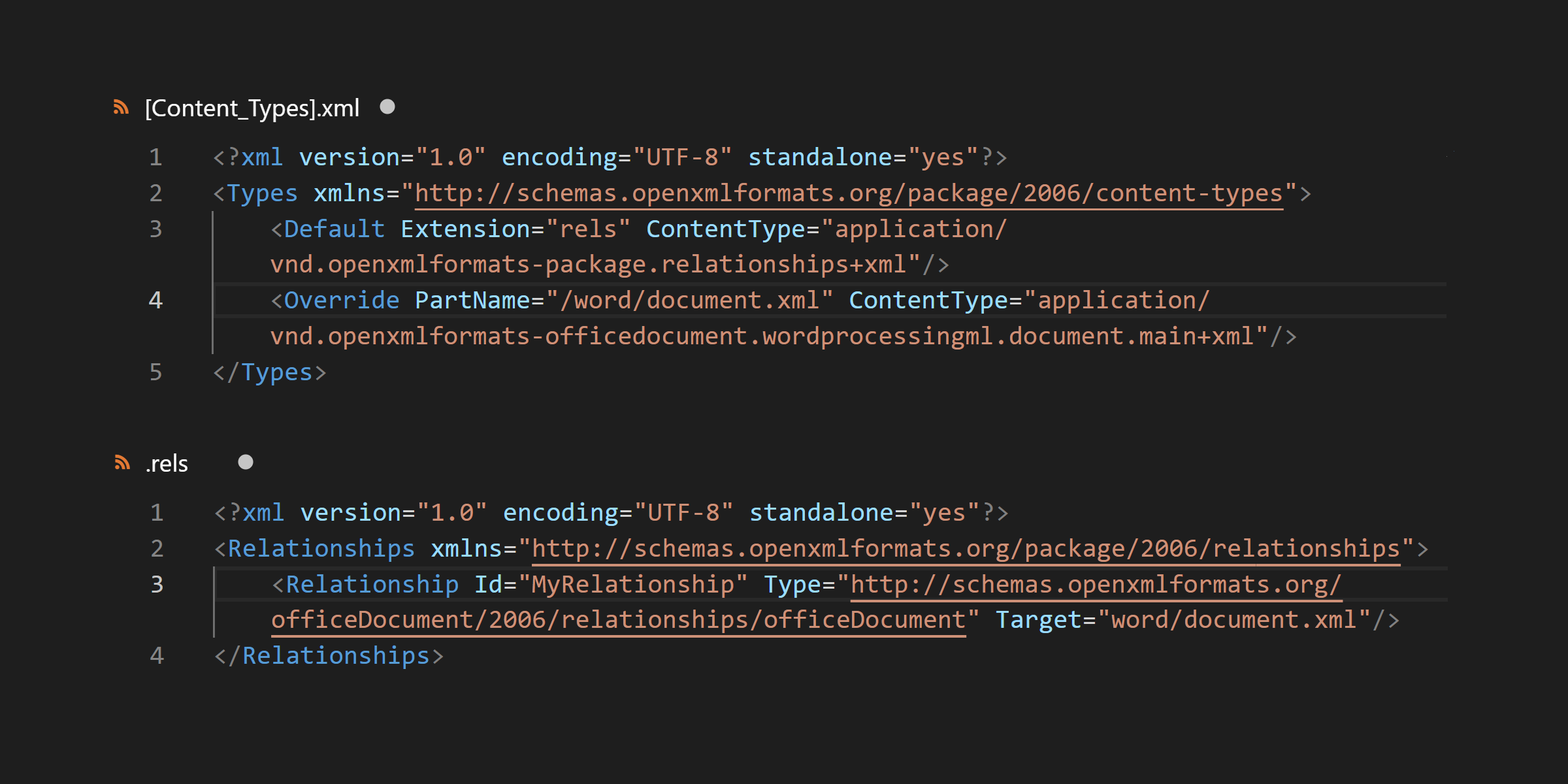Screen dimensions: 1568x784
Task: Click line number 2 in [Content_Types].xml
Action: click(155, 193)
